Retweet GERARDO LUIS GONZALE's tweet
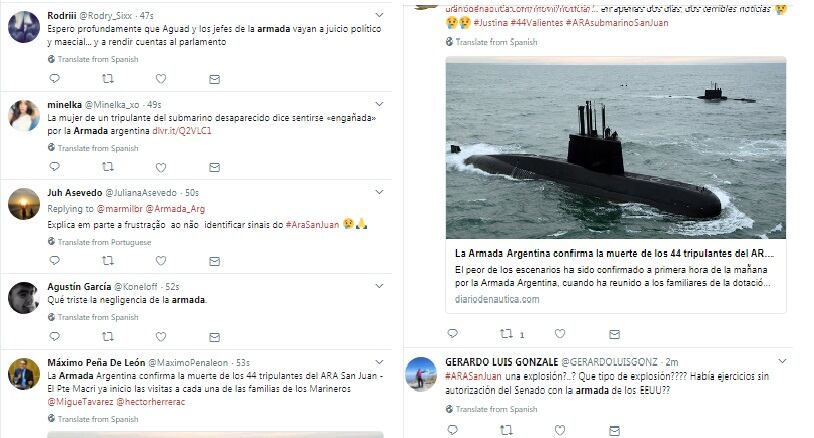Screen dimensions: 814x438 pyautogui.click(x=506, y=430)
